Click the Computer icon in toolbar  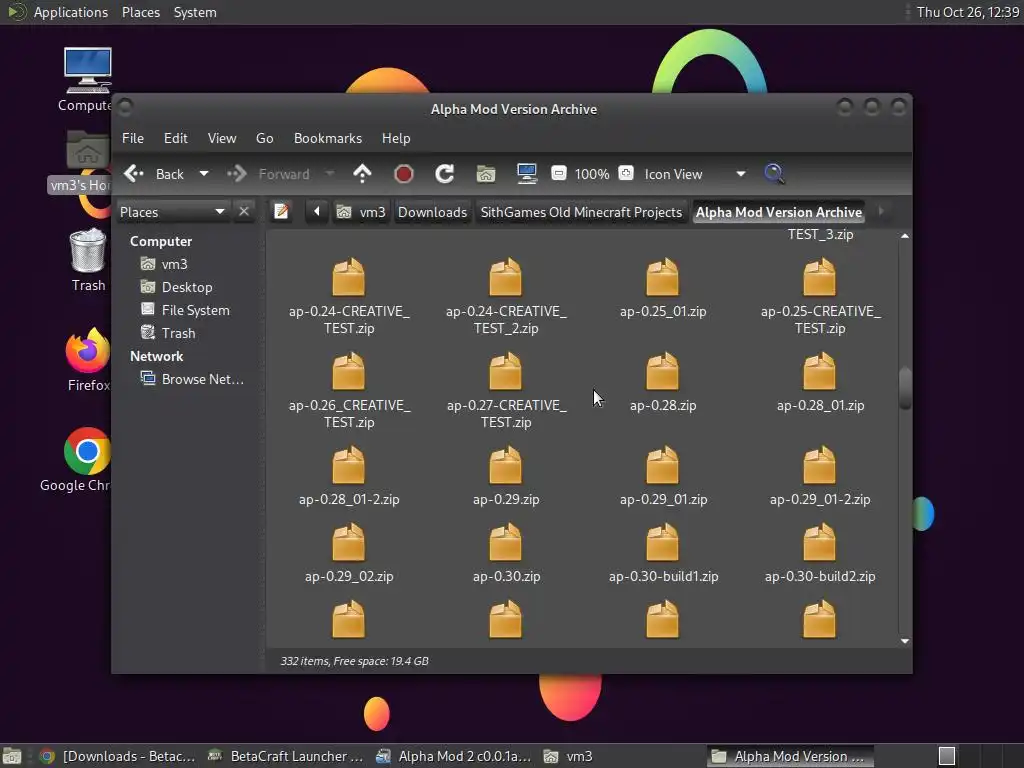coord(527,174)
